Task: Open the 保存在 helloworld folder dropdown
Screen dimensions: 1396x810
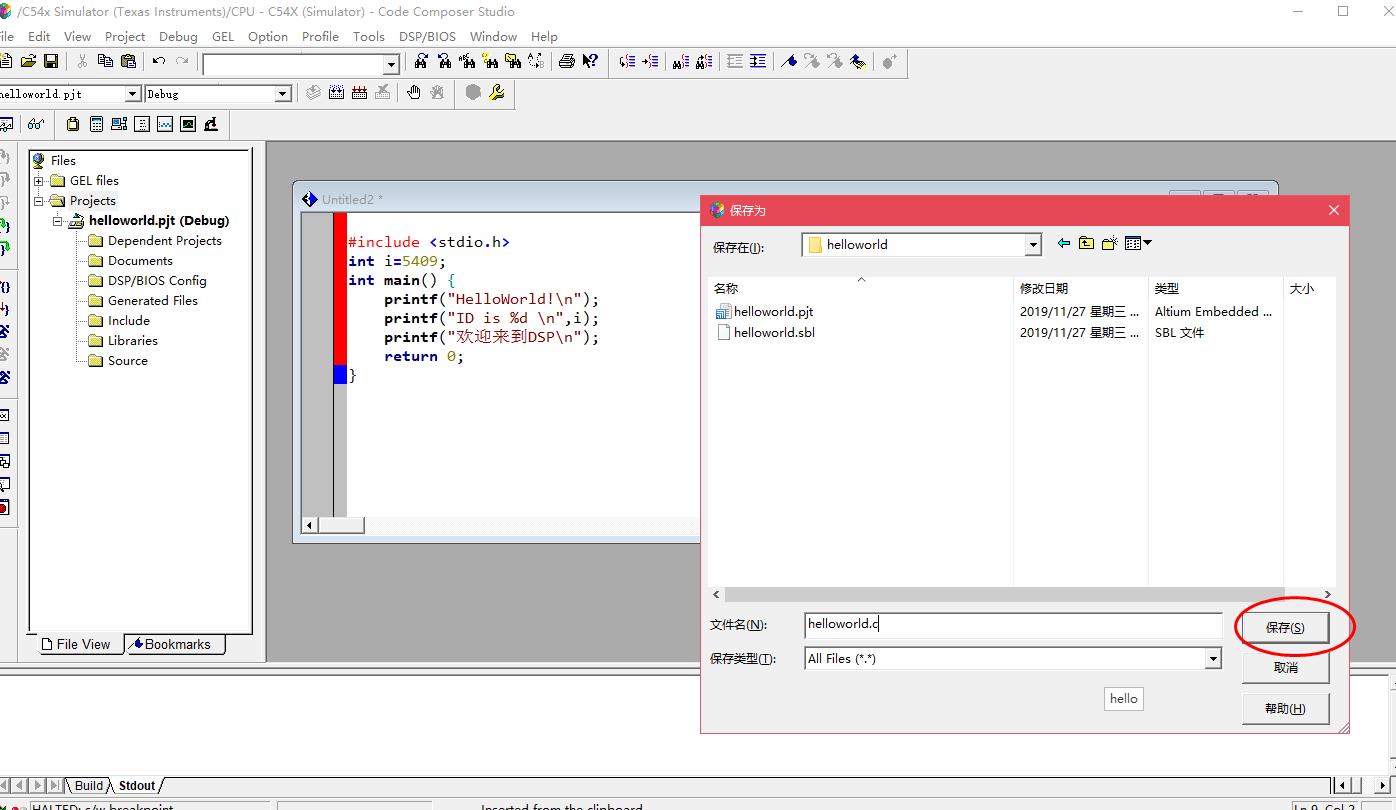Action: [1033, 245]
